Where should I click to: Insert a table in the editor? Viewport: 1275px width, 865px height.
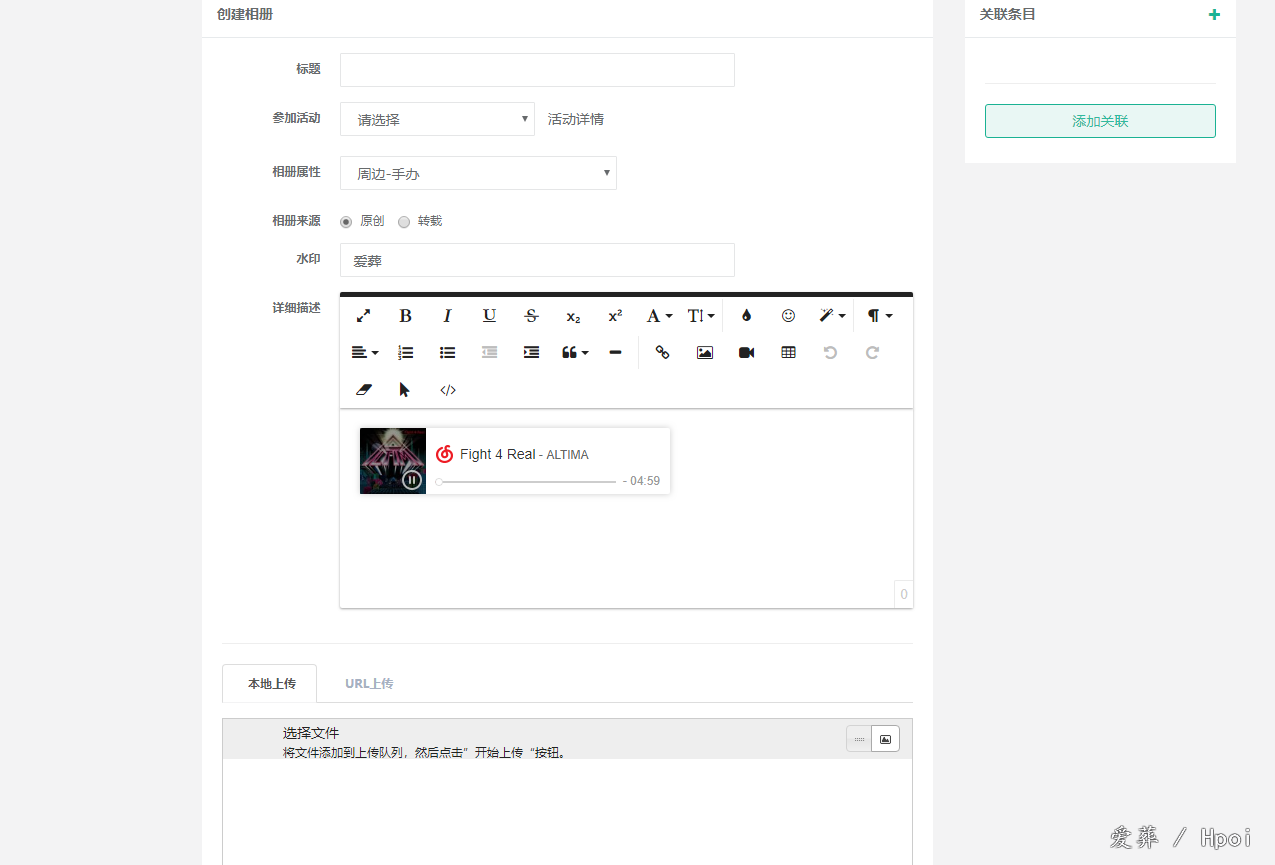[788, 352]
